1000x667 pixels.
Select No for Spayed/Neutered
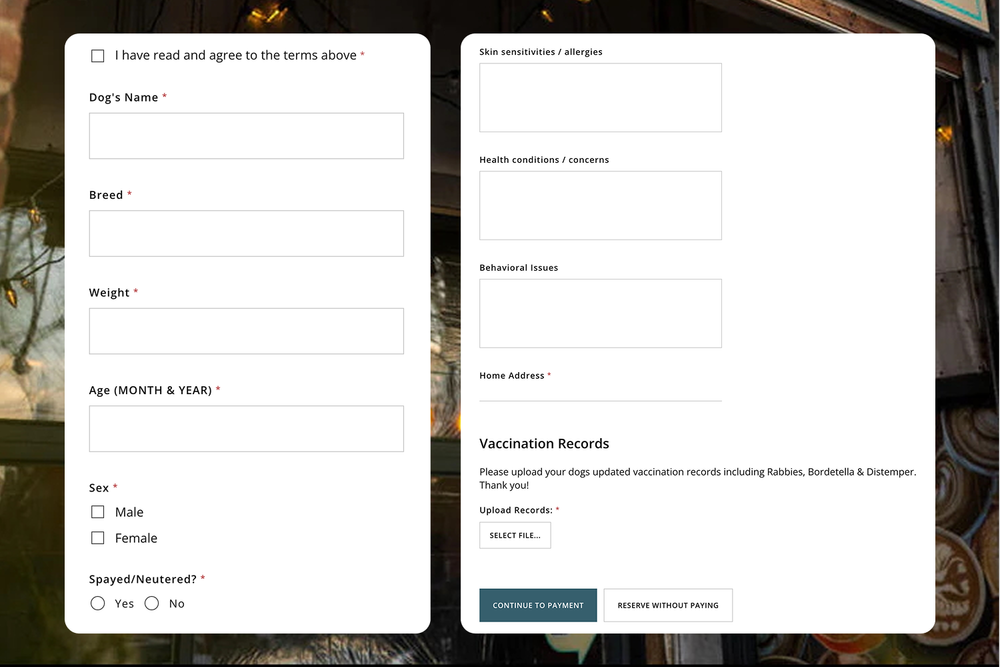(x=152, y=603)
